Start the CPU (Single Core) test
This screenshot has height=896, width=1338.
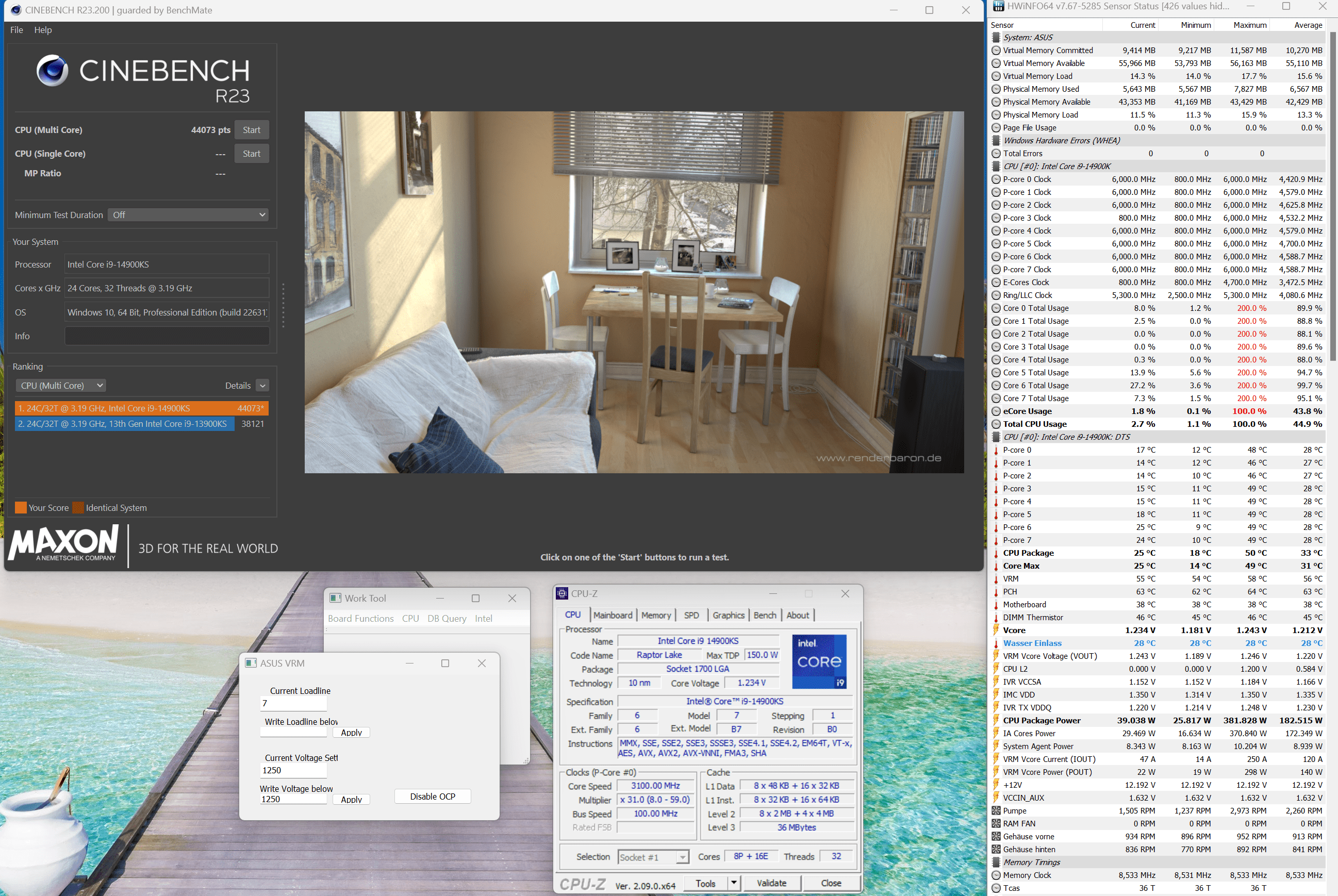tap(252, 154)
